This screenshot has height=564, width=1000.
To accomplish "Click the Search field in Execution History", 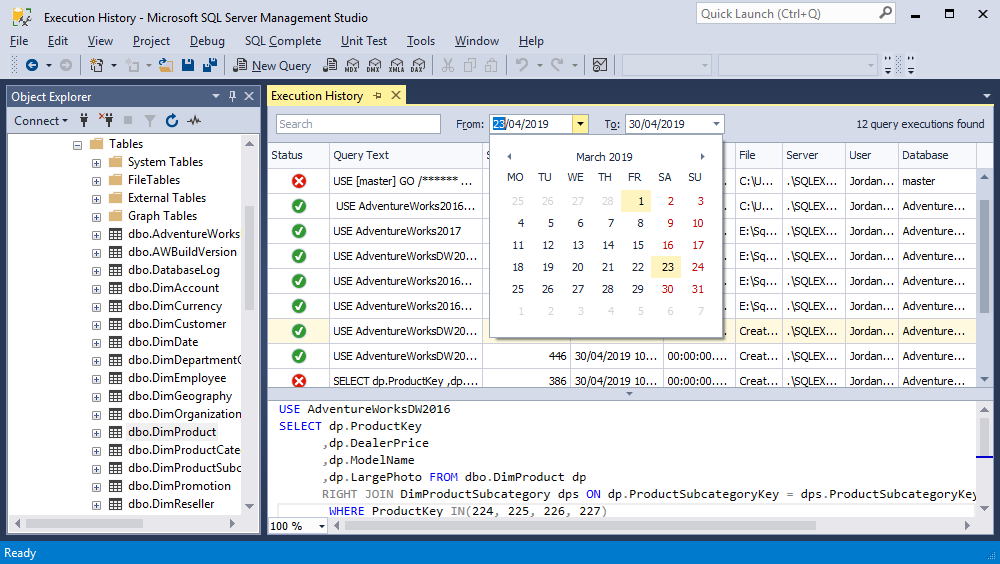I will (x=358, y=124).
